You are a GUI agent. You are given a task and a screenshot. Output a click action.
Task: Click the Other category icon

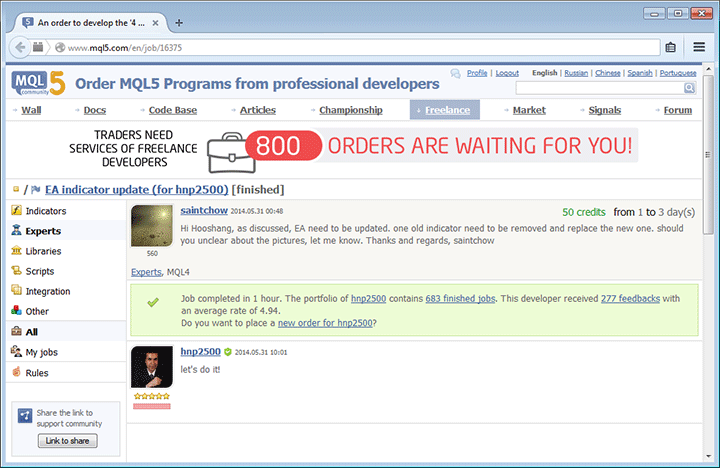coord(17,310)
